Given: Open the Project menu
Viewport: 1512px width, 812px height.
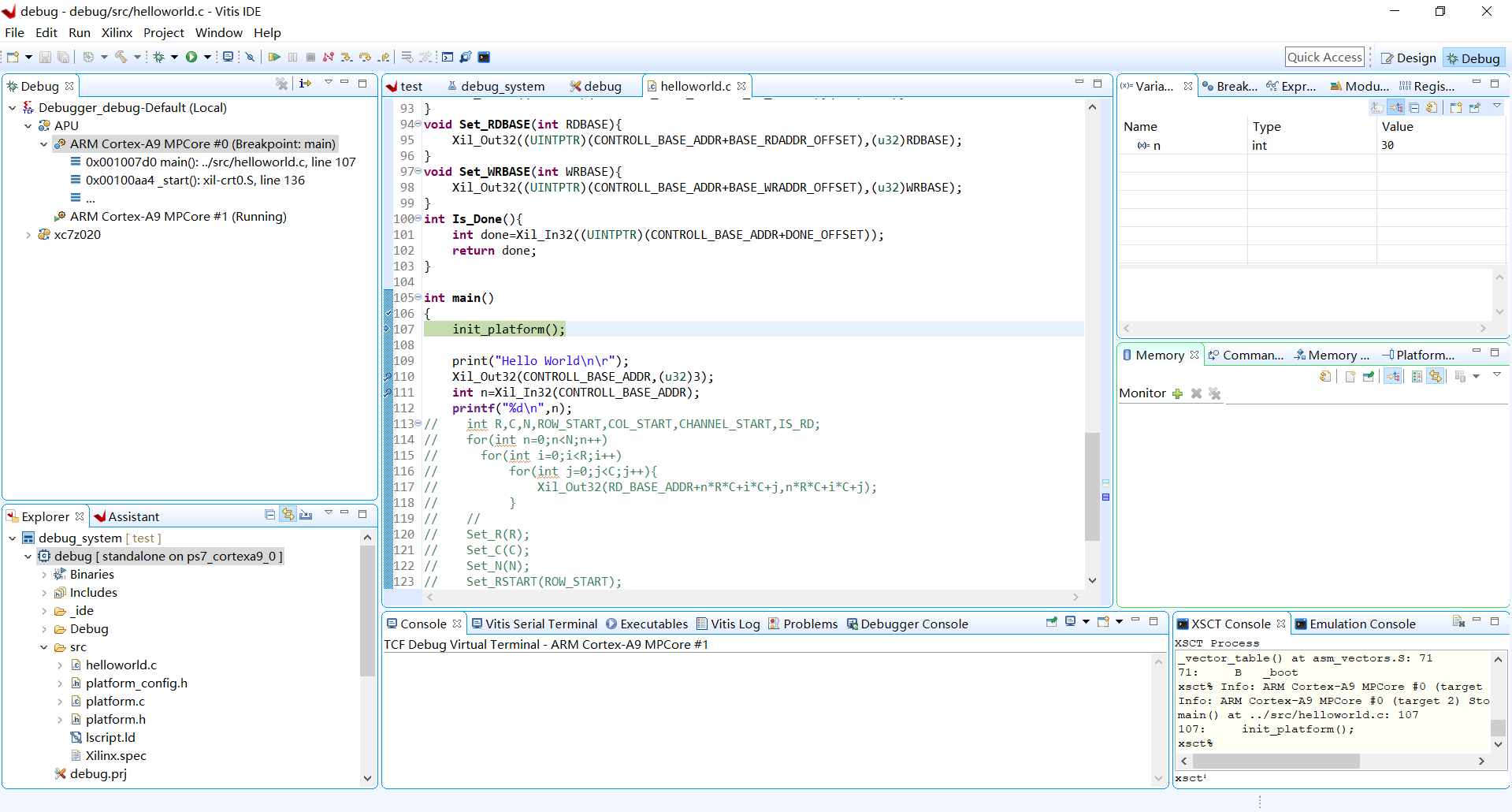Looking at the screenshot, I should point(163,32).
